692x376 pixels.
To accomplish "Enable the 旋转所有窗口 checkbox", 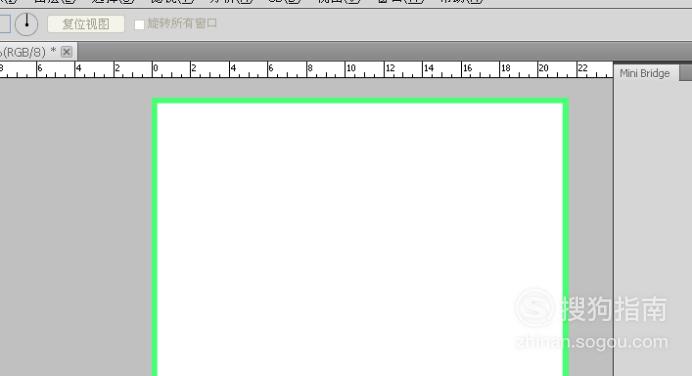I will 139,24.
